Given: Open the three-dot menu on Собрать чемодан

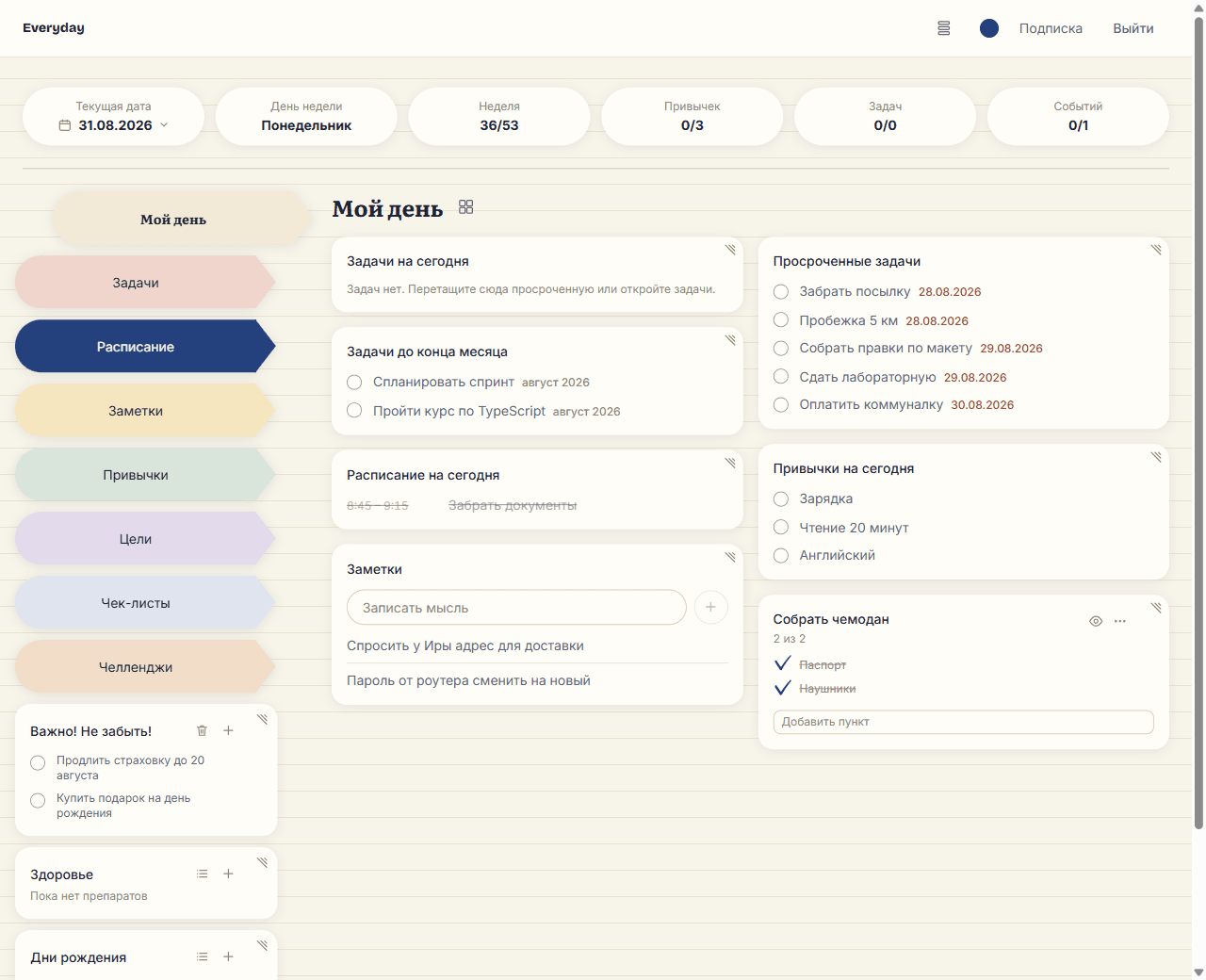Looking at the screenshot, I should coord(1119,621).
